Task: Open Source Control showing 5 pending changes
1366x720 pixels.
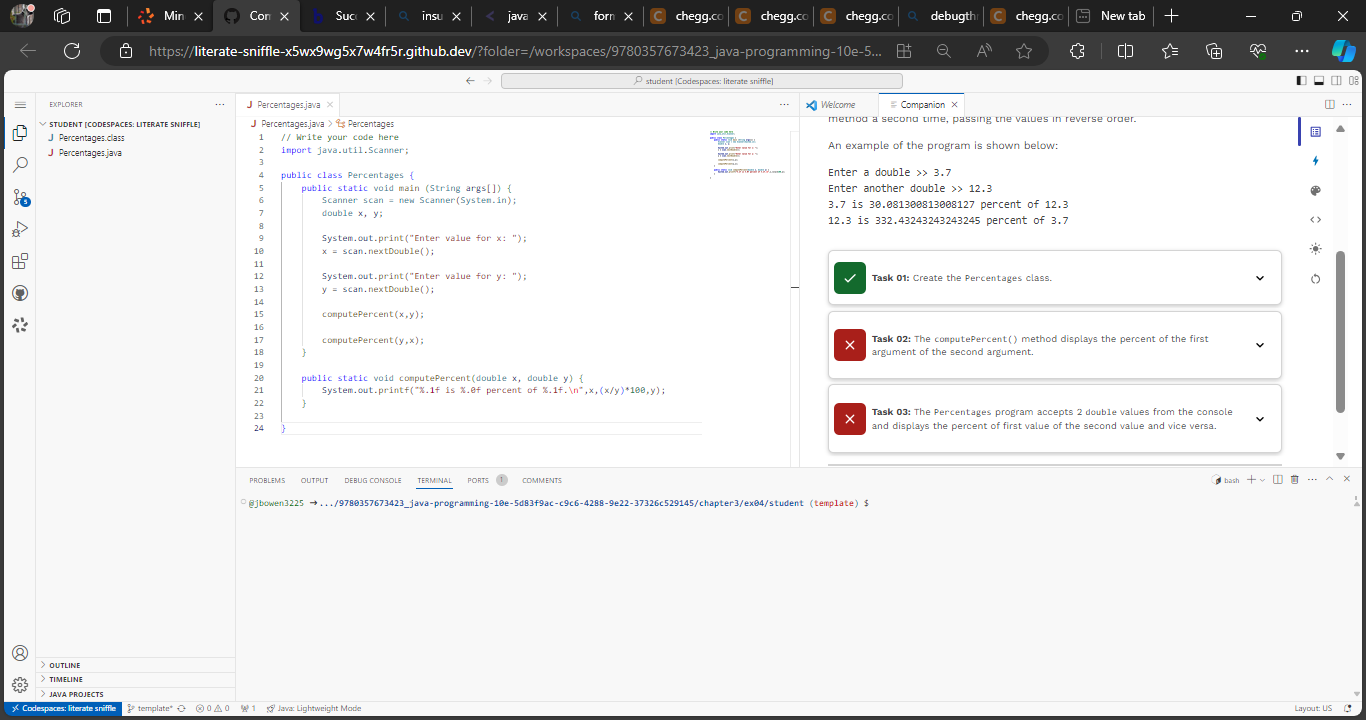Action: tap(20, 196)
